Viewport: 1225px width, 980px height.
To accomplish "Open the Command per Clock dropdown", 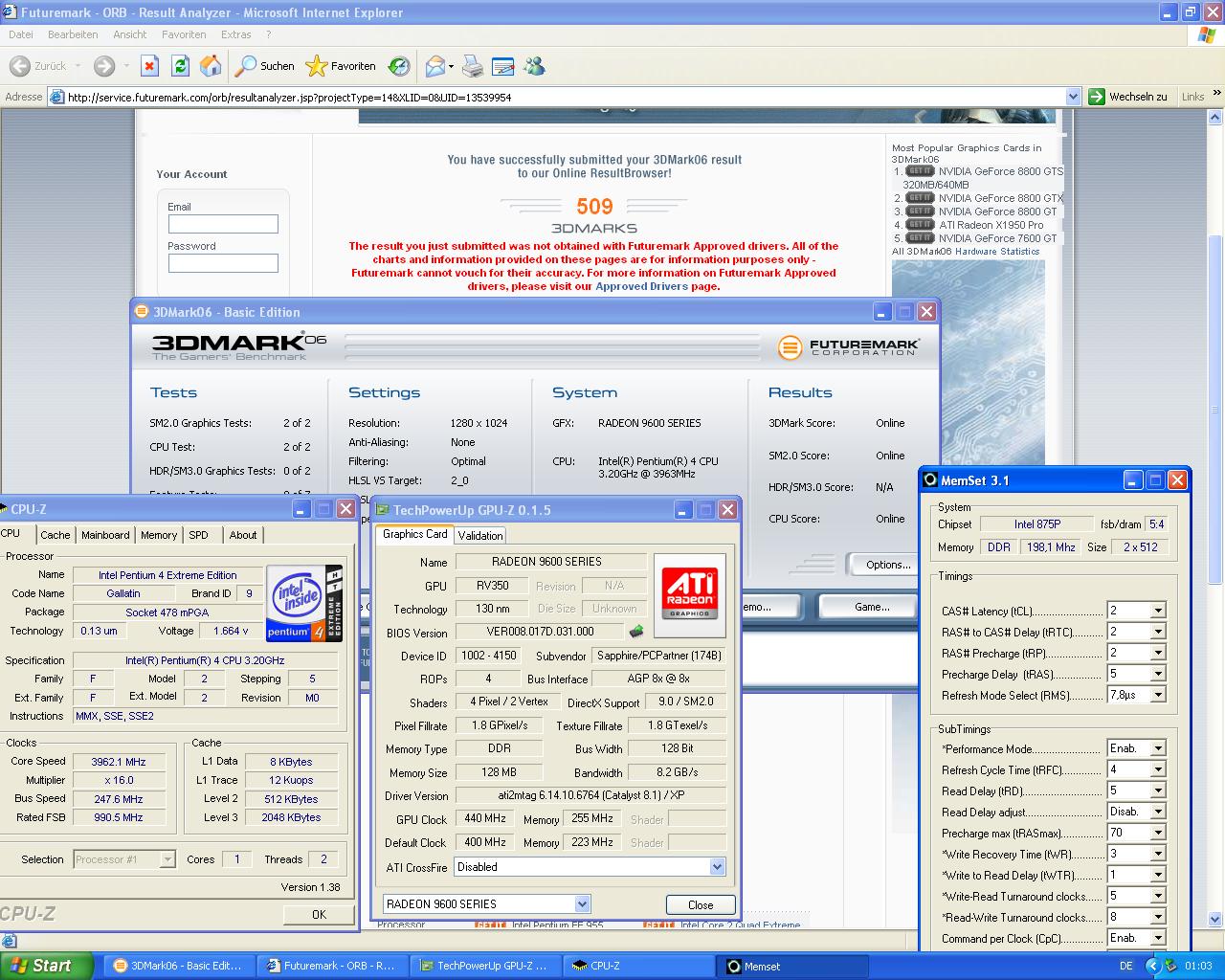I will [1157, 938].
